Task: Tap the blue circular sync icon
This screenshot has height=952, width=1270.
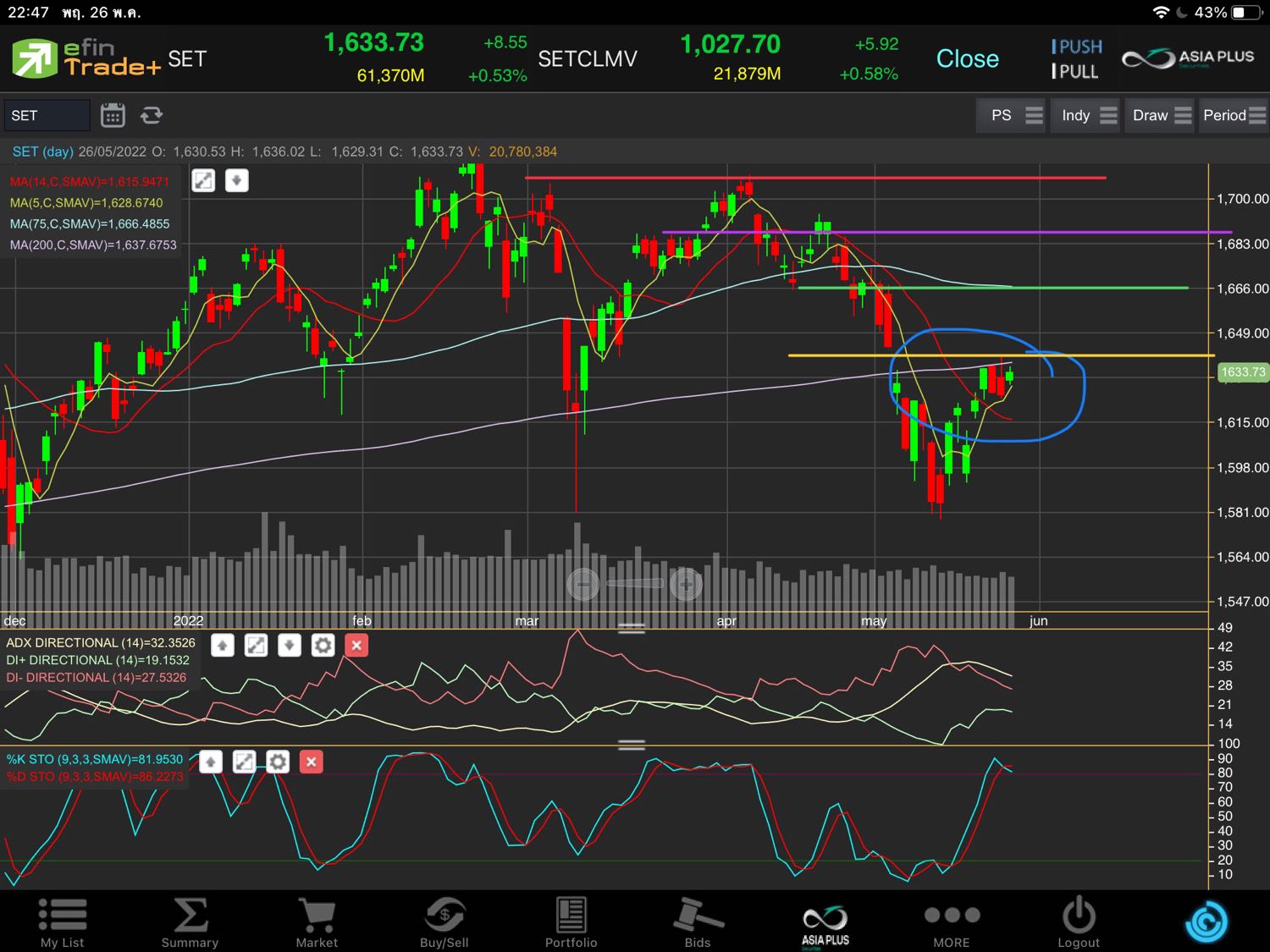Action: pos(1206,922)
